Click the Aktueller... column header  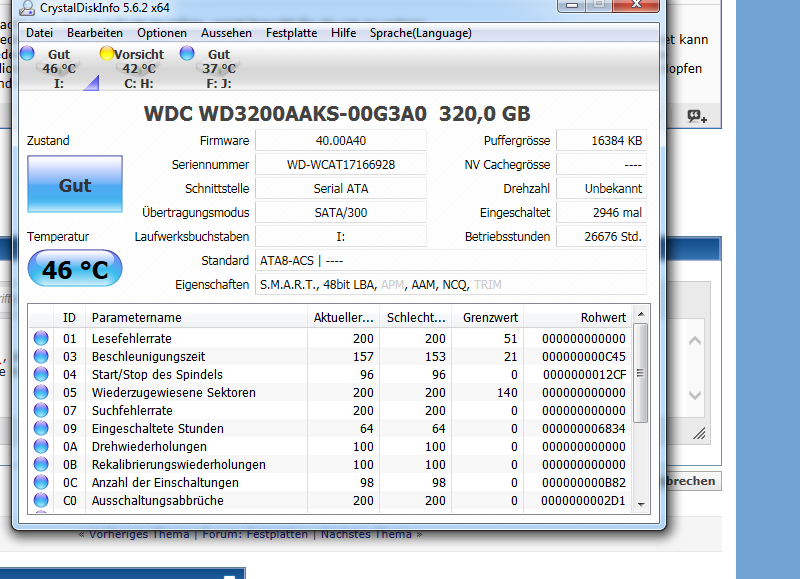click(x=343, y=317)
